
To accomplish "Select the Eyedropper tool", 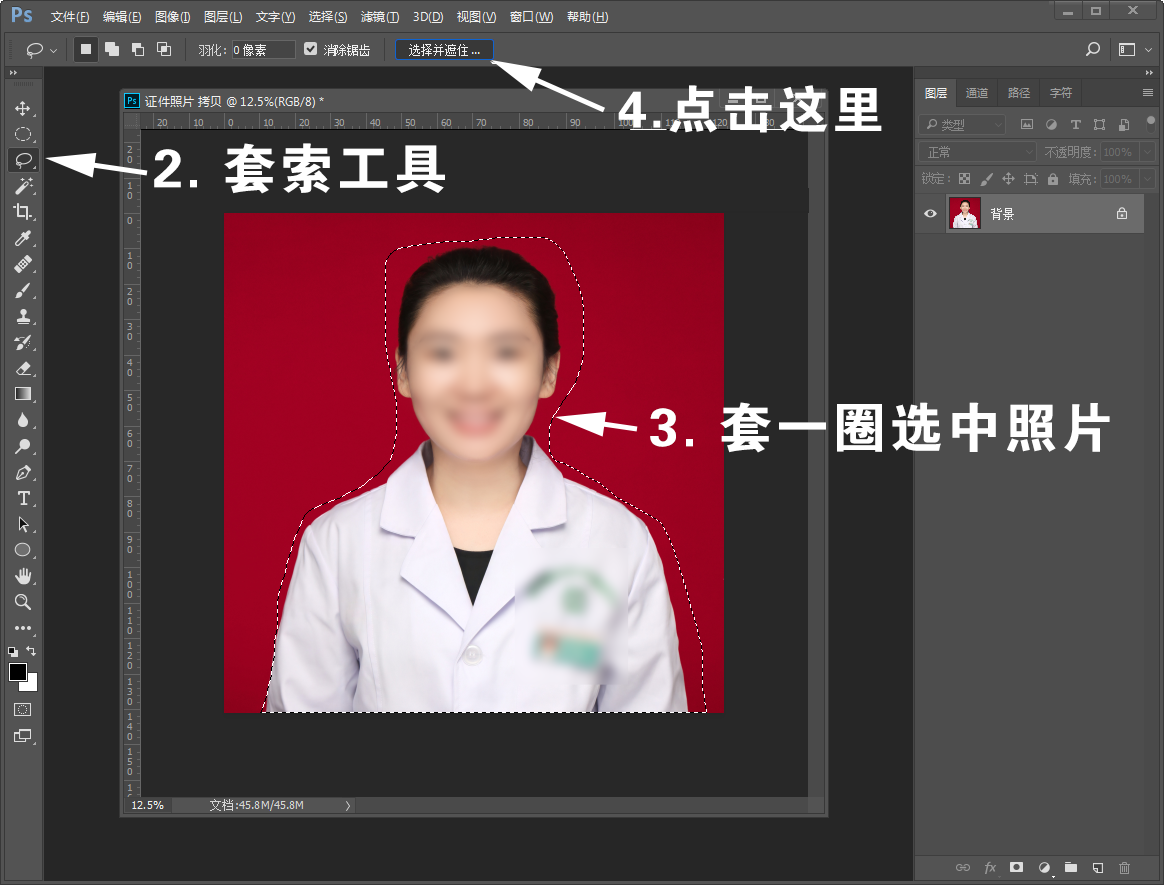I will pos(22,238).
